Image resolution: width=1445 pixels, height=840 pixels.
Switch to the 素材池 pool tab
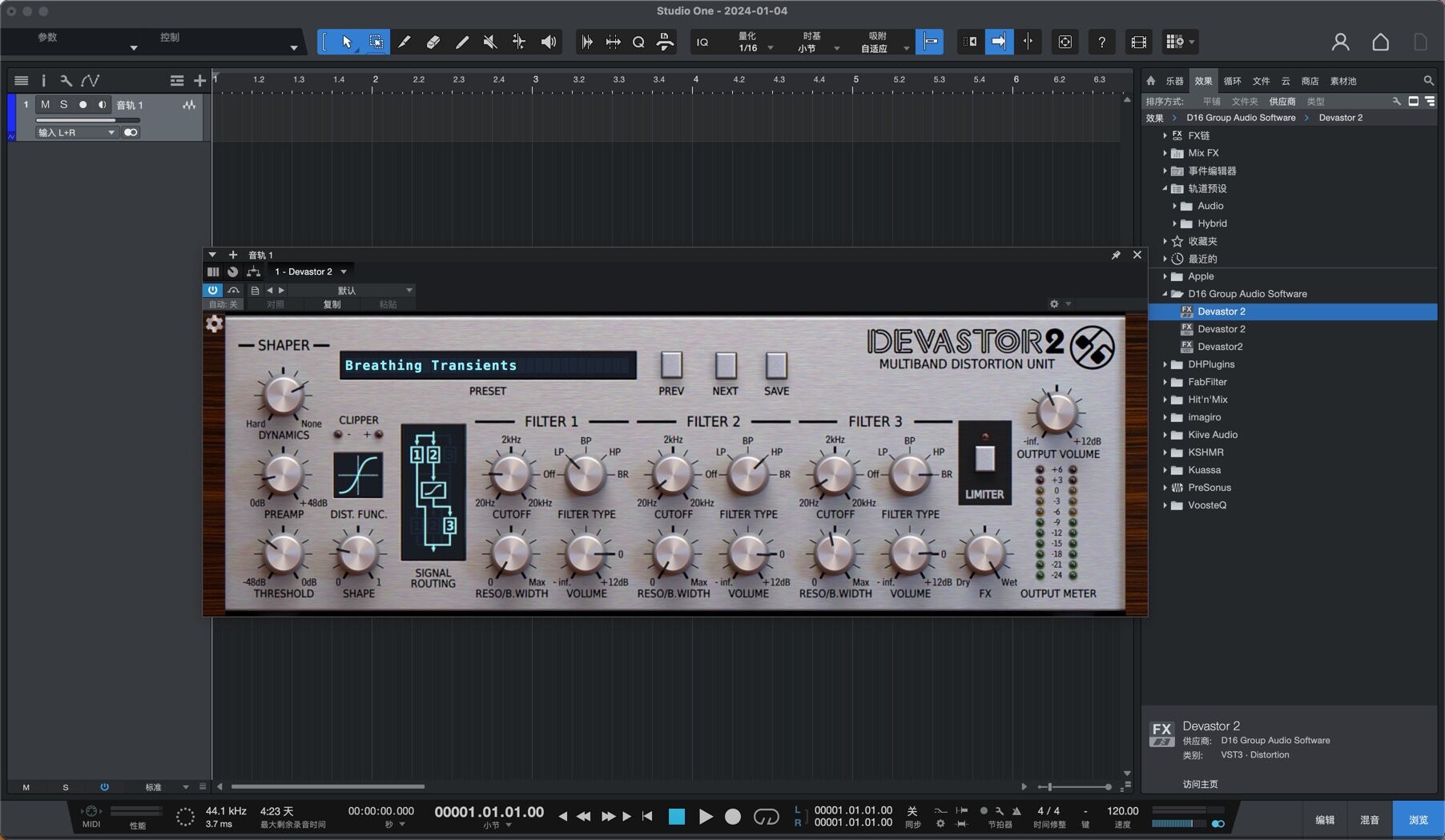[x=1343, y=81]
